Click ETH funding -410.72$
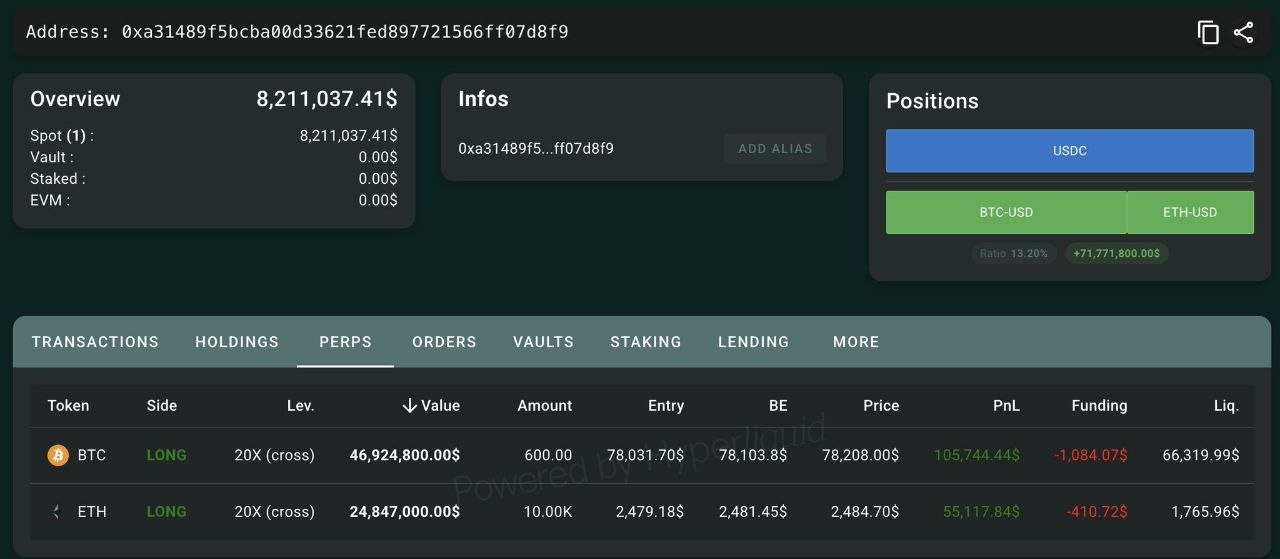Viewport: 1280px width, 559px height. click(x=1097, y=511)
